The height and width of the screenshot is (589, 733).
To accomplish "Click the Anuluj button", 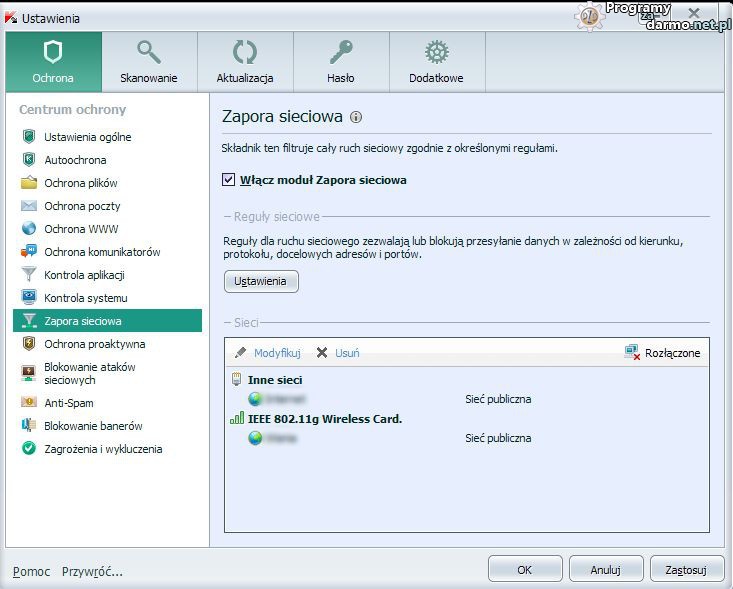I will 606,569.
